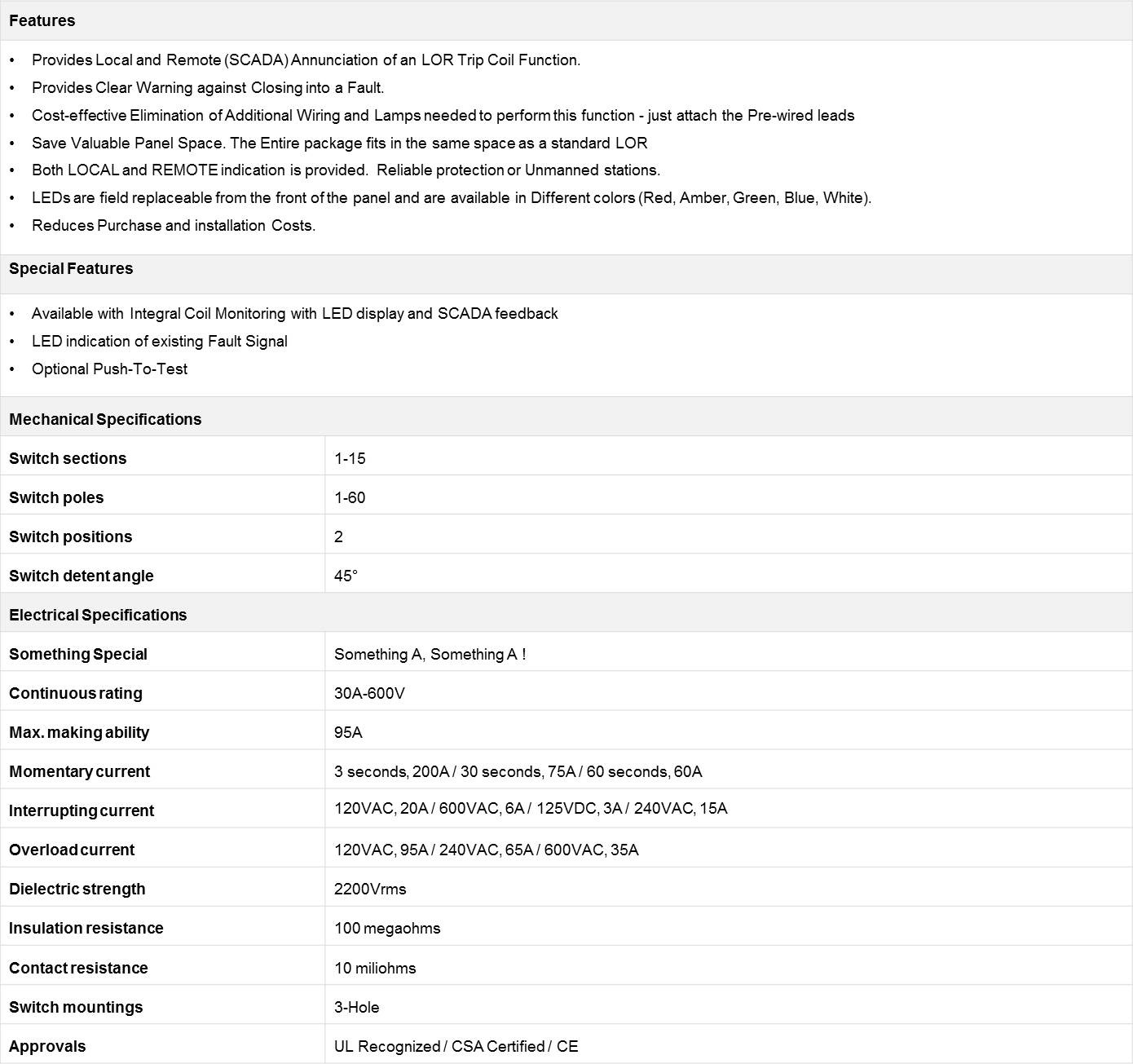Click the 10 miliohms contact resistance value
Viewport: 1133px width, 1064px height.
coord(375,968)
